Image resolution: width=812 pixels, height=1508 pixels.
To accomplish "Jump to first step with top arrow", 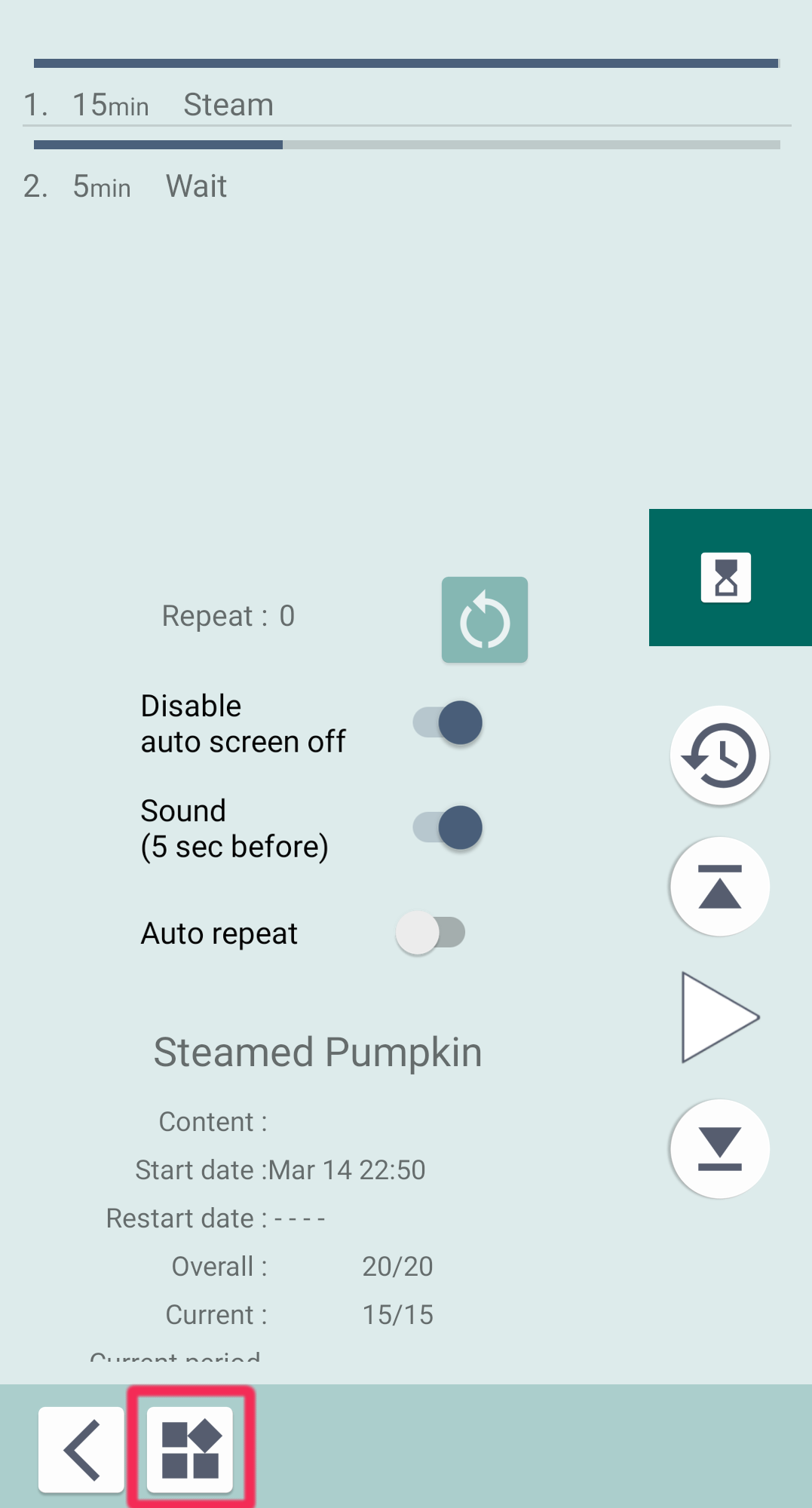I will pyautogui.click(x=719, y=887).
